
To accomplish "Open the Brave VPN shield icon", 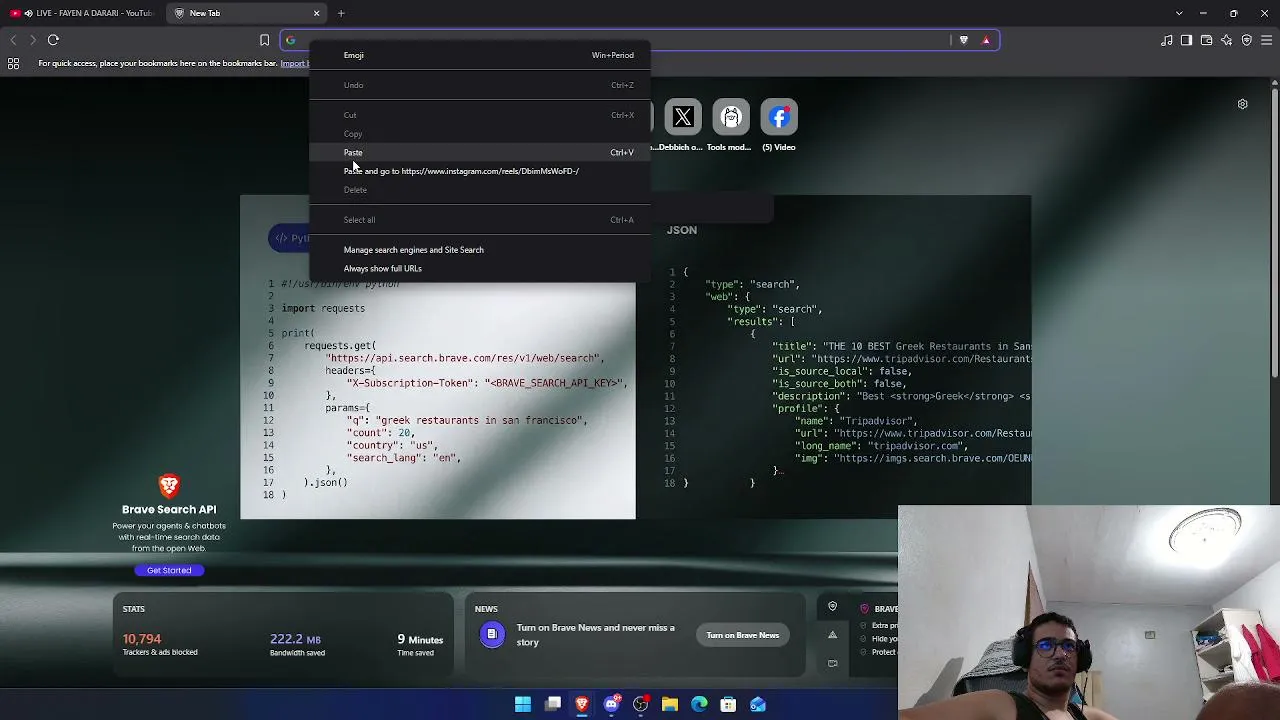I will click(1247, 40).
